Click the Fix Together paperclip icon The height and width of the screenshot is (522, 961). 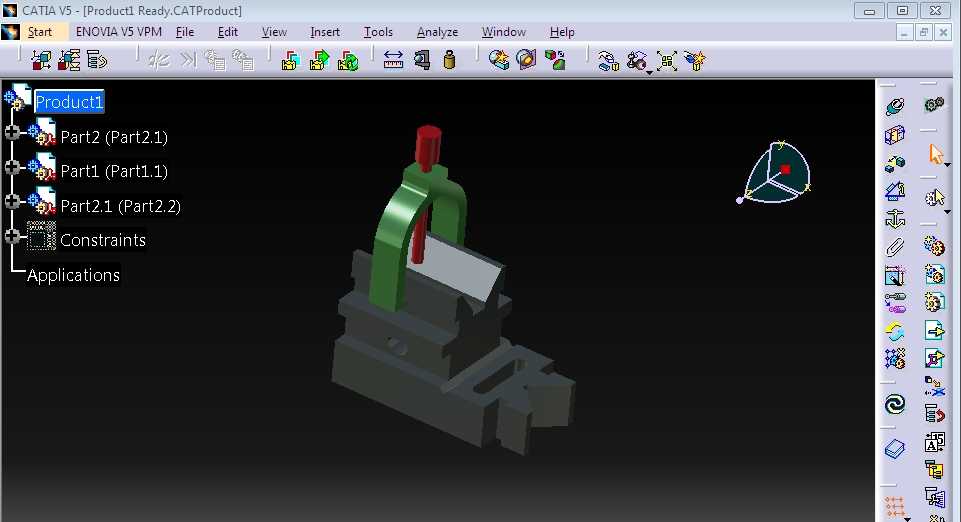(x=895, y=247)
